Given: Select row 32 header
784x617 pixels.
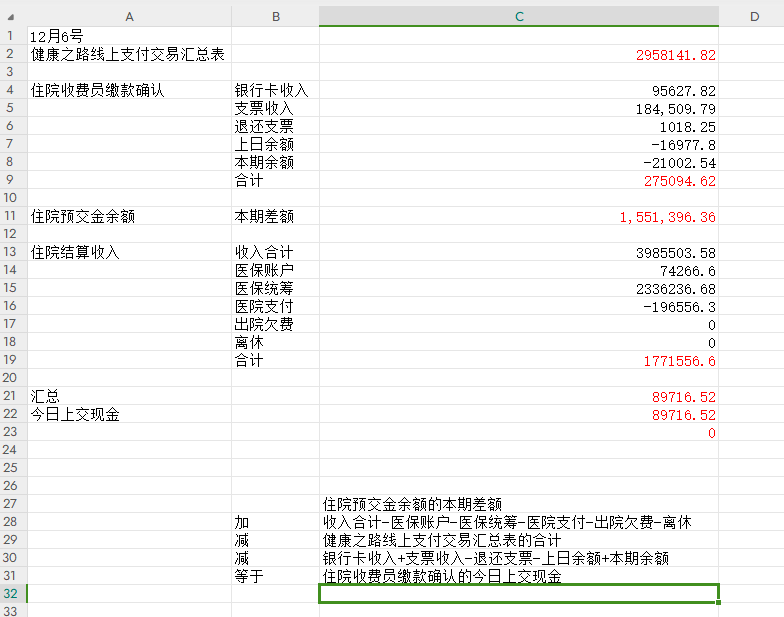Looking at the screenshot, I should click(10, 594).
